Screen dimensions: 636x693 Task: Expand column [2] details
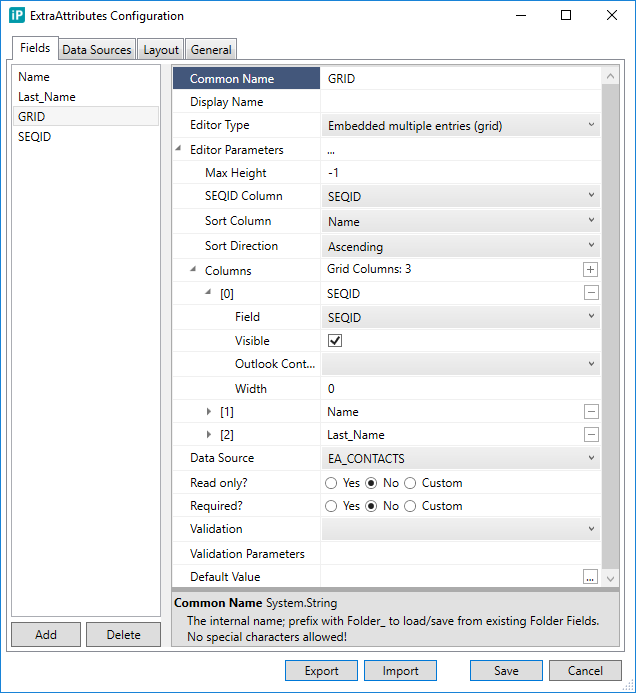(209, 434)
